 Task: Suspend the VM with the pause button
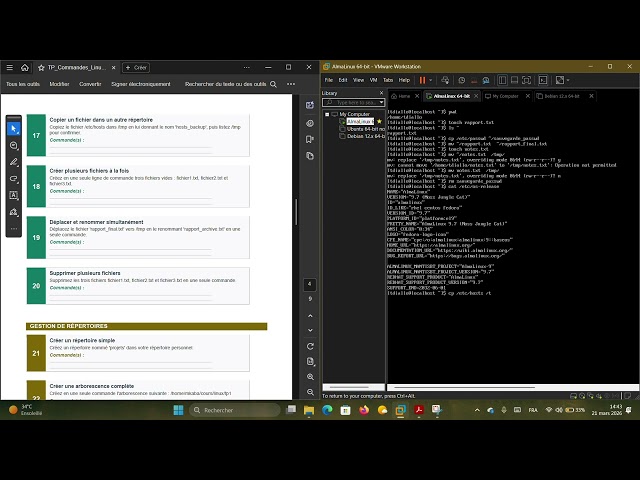(x=422, y=80)
